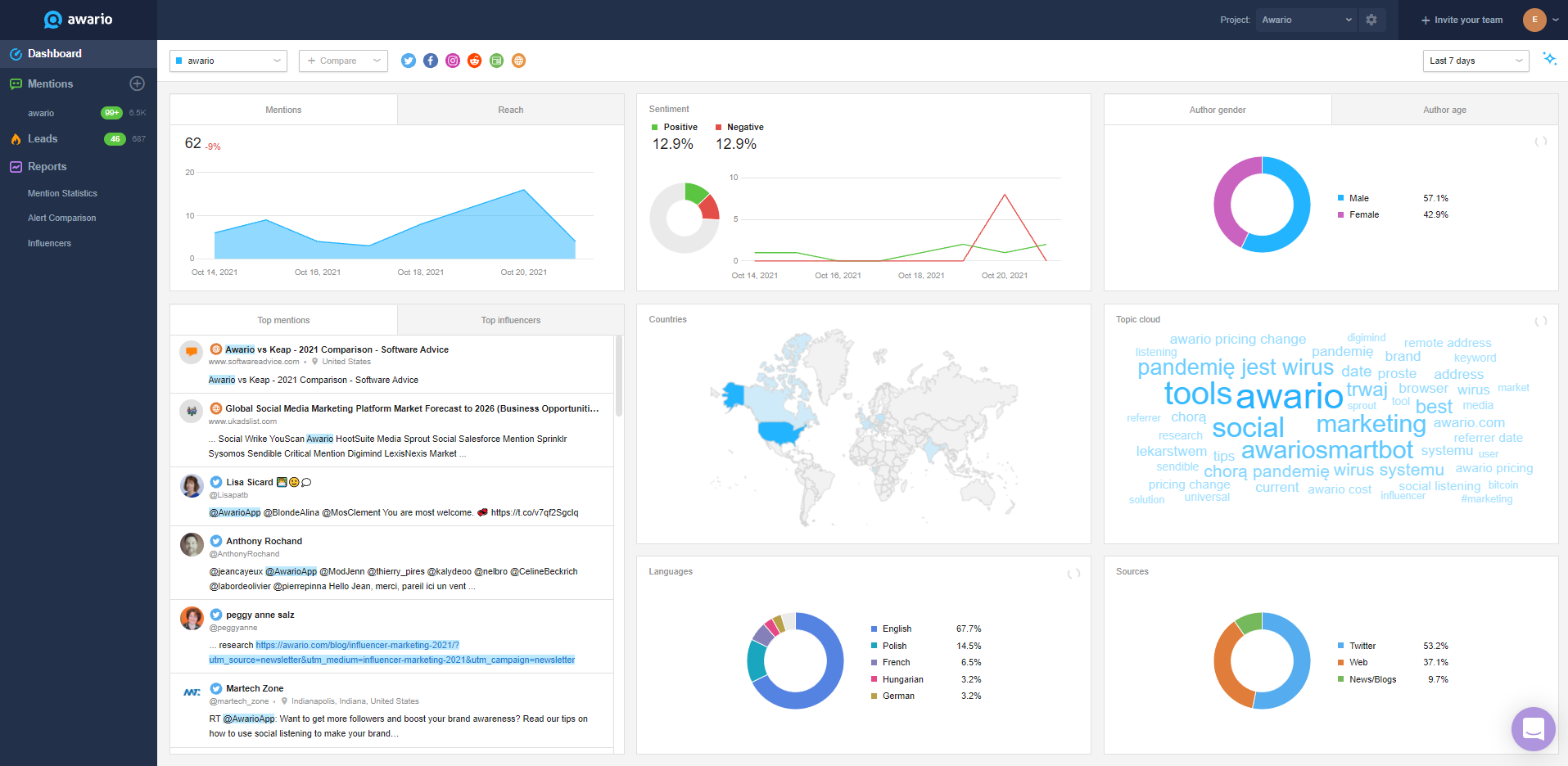The image size is (1568, 766).
Task: Toggle the Negative sentiment legend marker
Action: coord(718,127)
